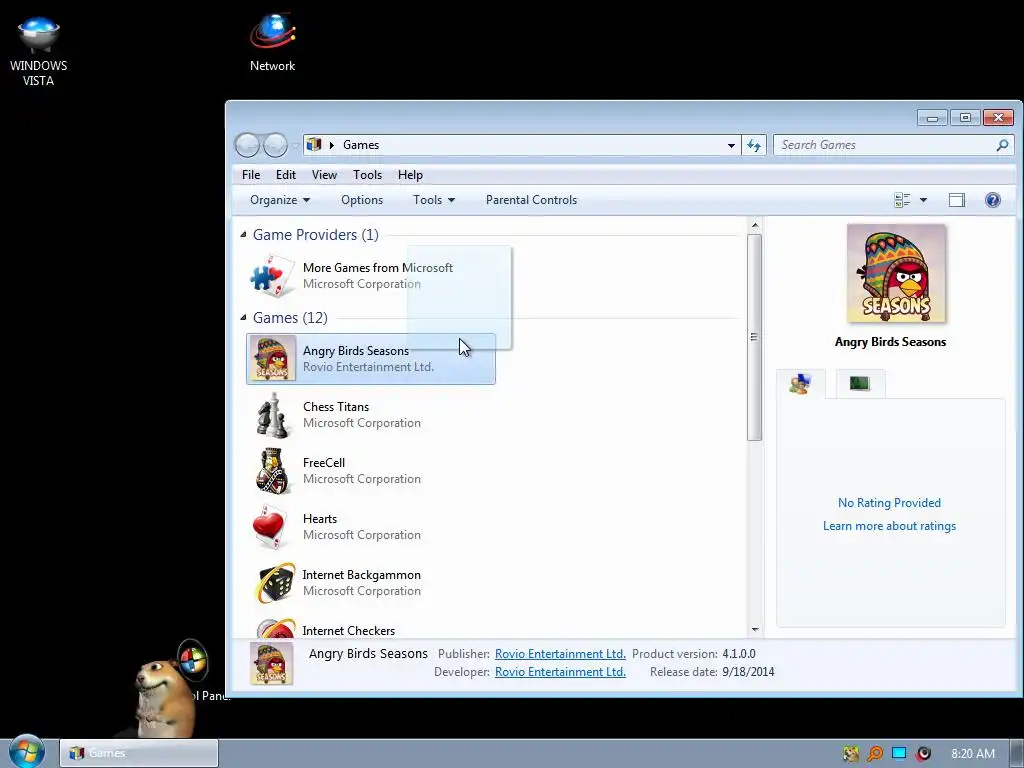Click the Developer Rovio Entertainment Ltd. link

point(560,672)
